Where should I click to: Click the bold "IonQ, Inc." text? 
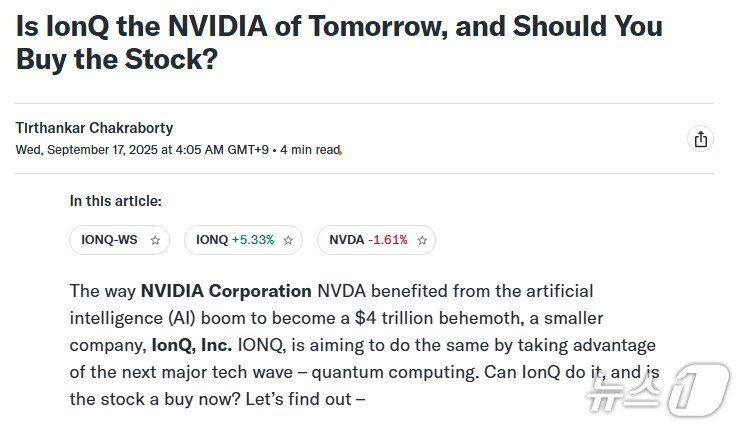192,345
